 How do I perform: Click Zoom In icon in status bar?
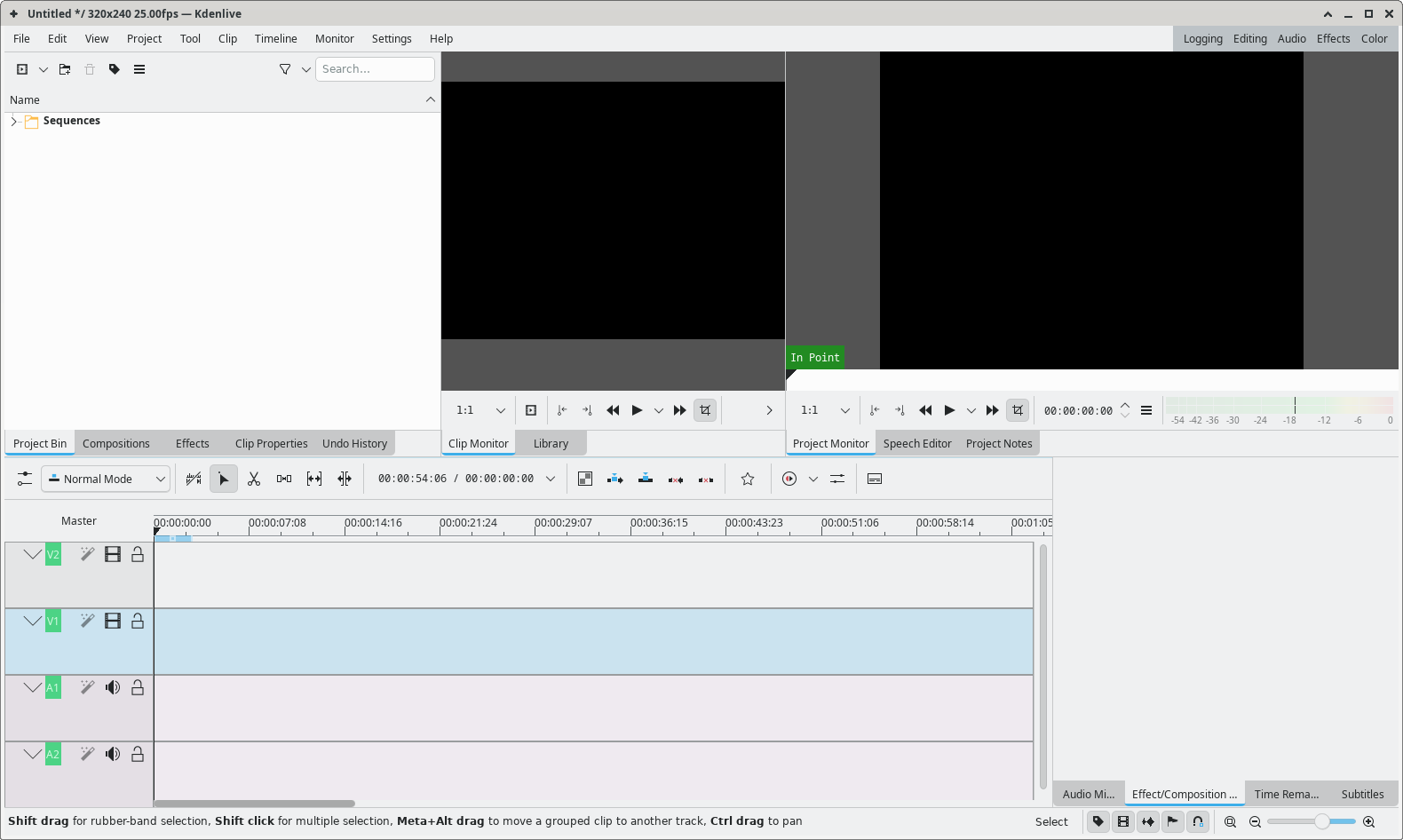click(x=1368, y=821)
